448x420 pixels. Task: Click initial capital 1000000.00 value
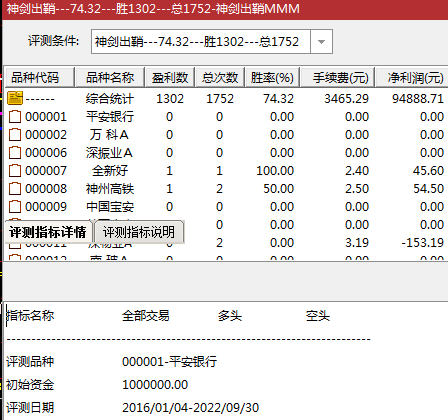[x=155, y=385]
